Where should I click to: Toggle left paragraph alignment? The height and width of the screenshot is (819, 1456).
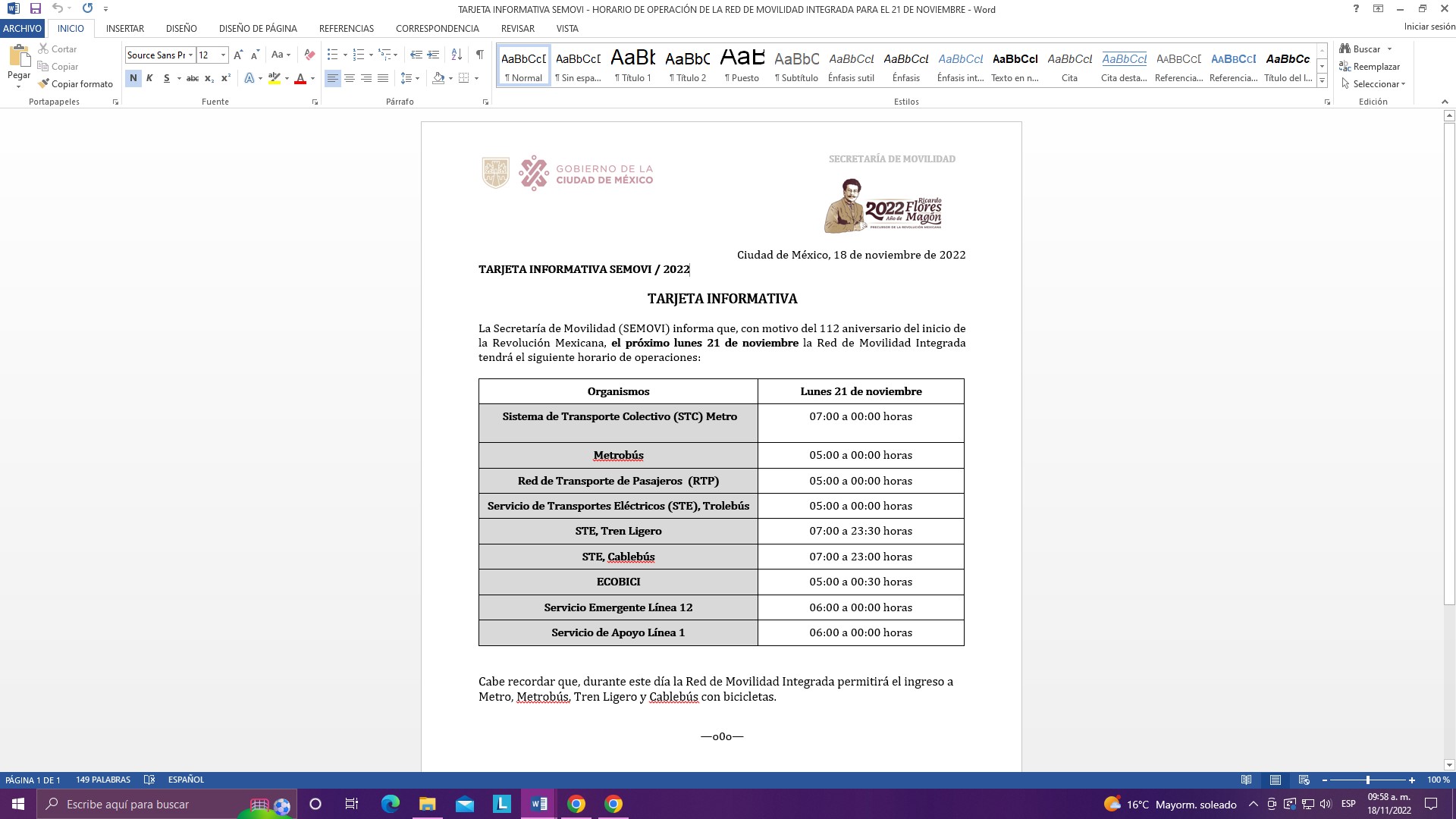coord(333,78)
